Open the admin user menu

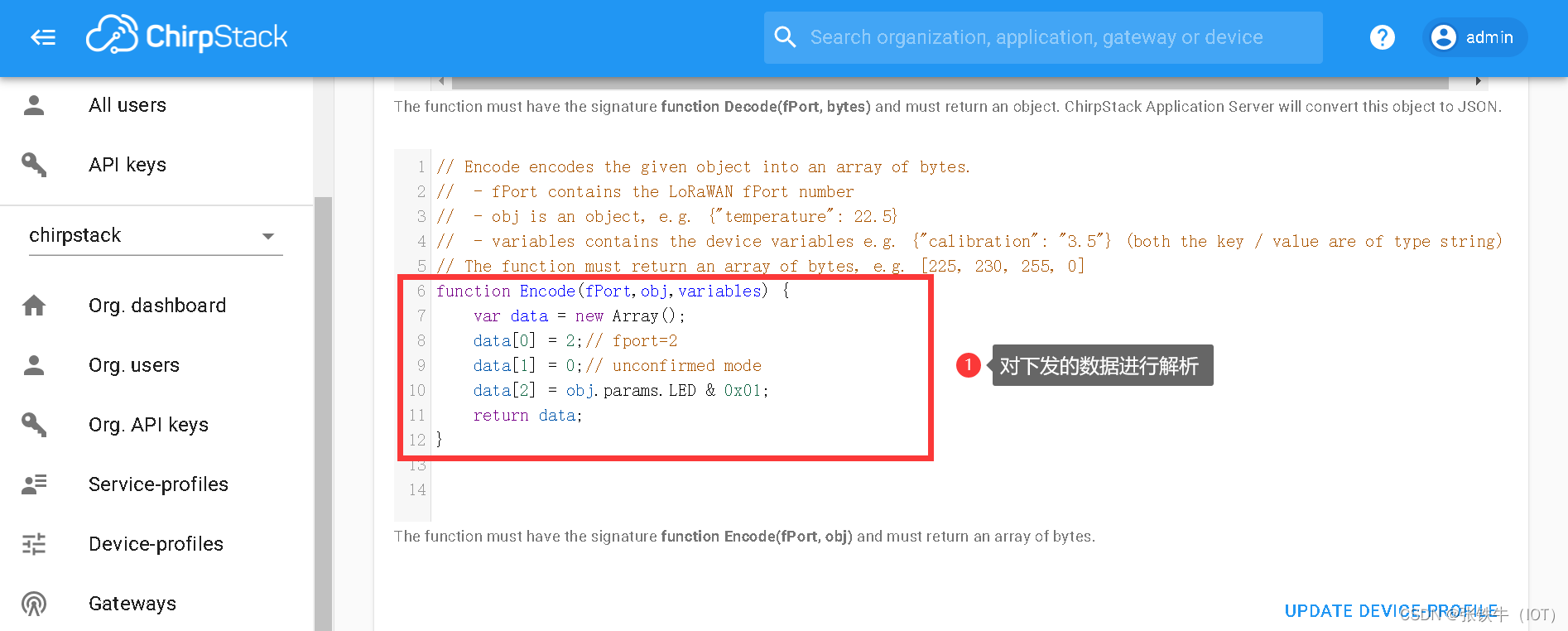(1474, 37)
